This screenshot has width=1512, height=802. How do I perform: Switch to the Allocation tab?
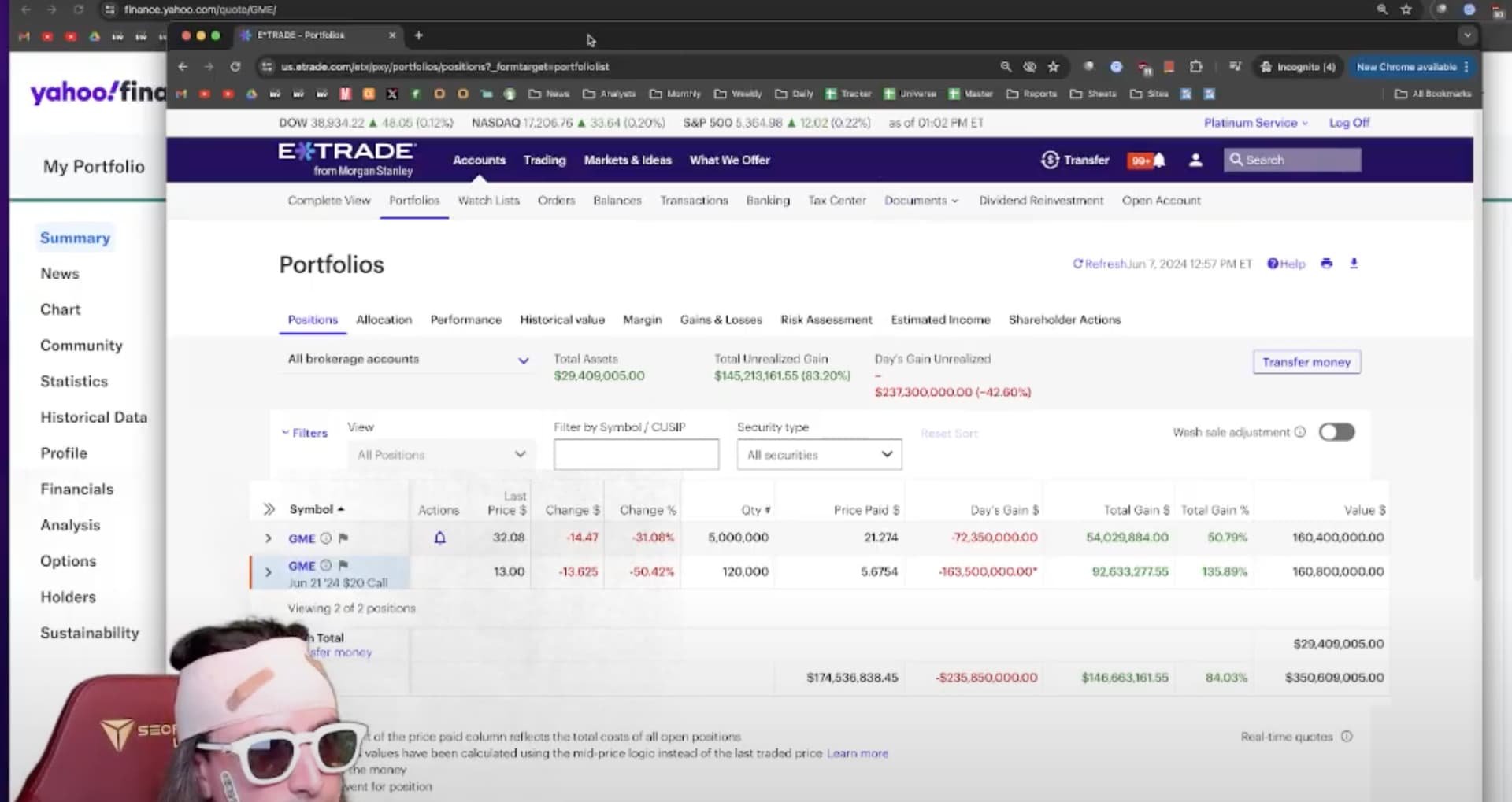[x=384, y=320]
